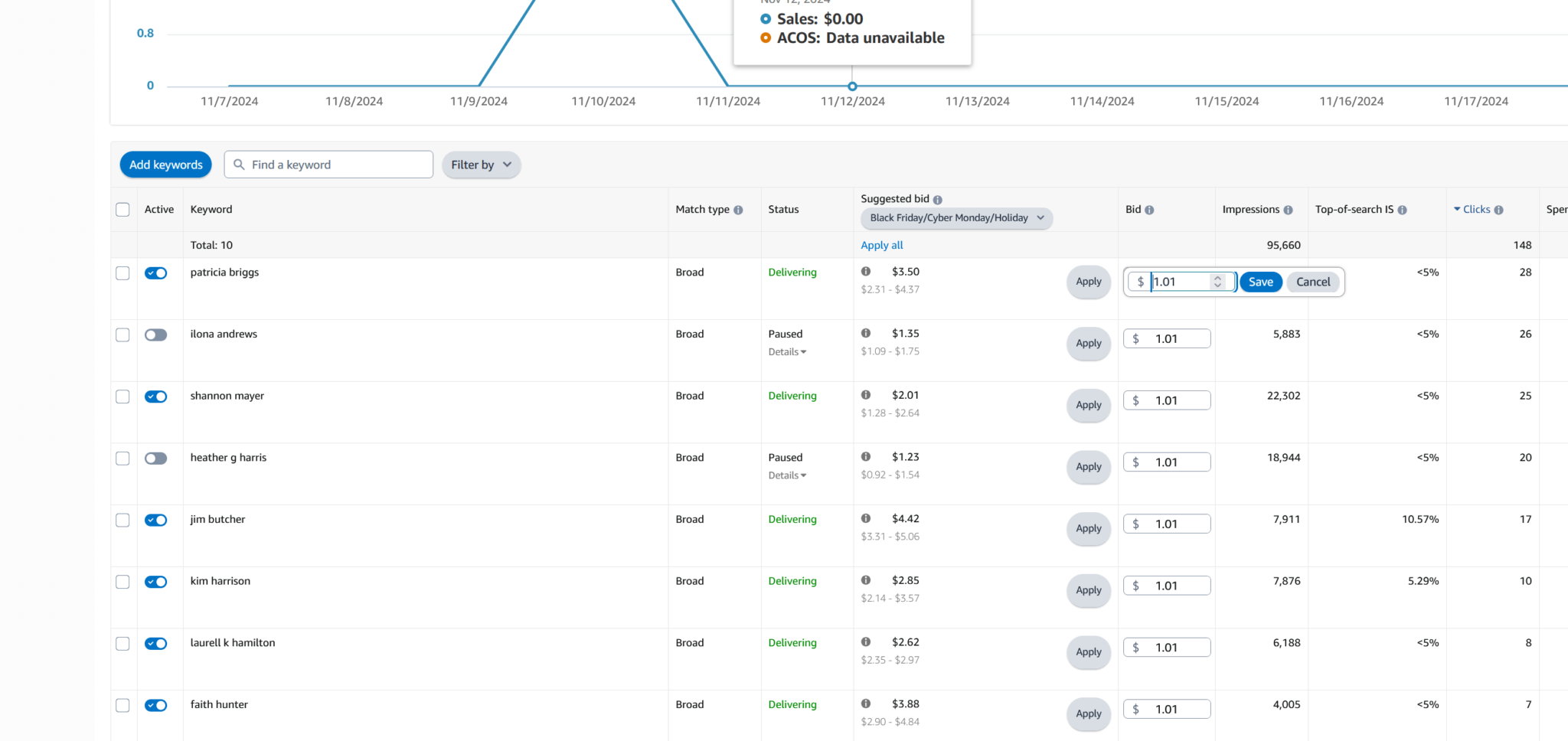Click info icon beside $3.50 suggested bid
The height and width of the screenshot is (741, 1568).
pyautogui.click(x=866, y=272)
